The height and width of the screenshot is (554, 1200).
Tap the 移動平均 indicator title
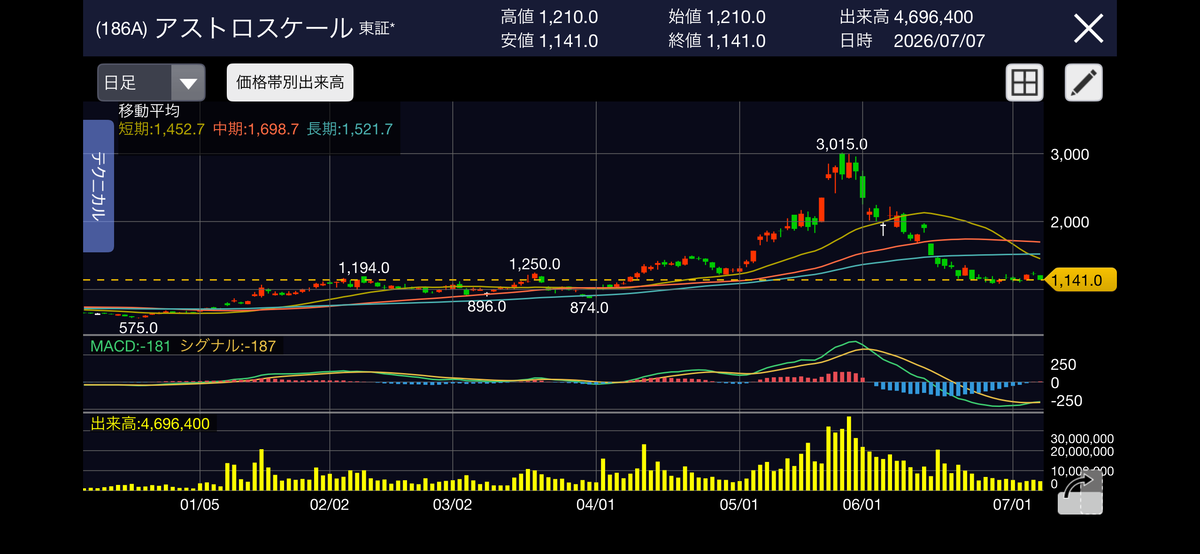[148, 111]
